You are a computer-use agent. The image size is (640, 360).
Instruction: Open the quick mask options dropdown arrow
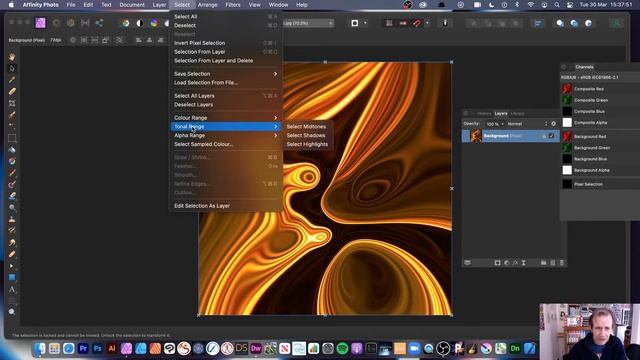pyautogui.click(x=365, y=23)
